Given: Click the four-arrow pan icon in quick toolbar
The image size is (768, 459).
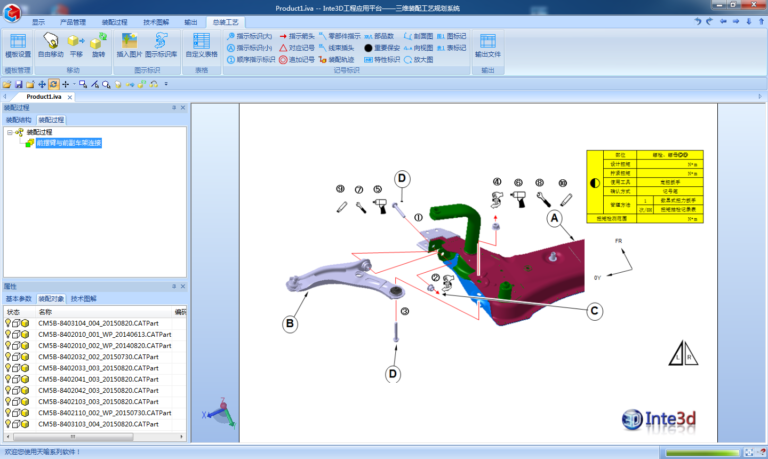Looking at the screenshot, I should pyautogui.click(x=42, y=84).
